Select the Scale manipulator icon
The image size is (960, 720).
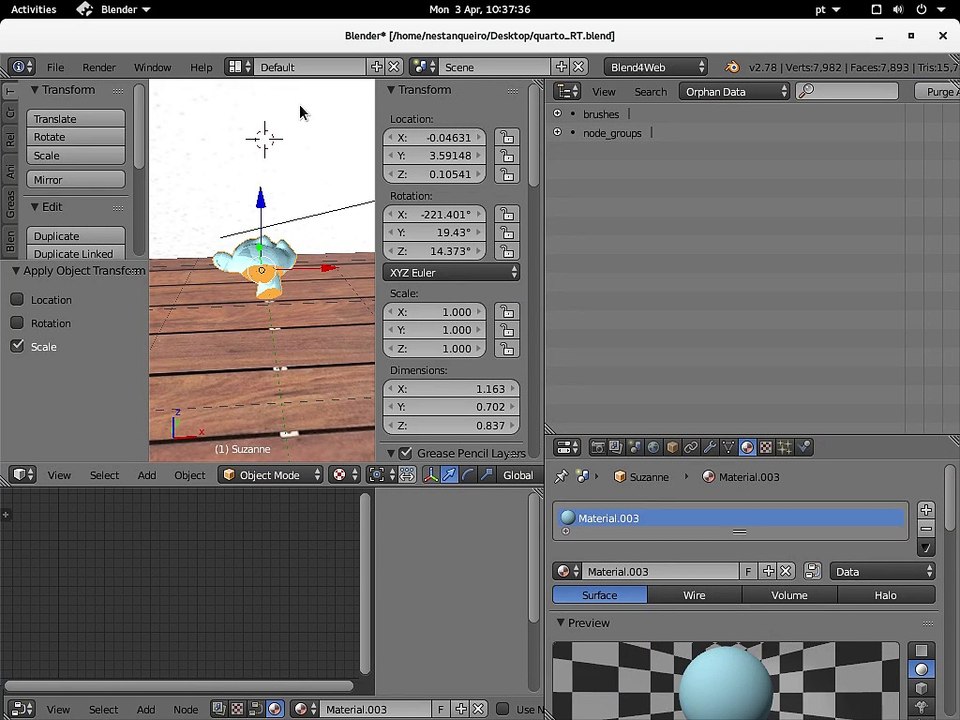pos(487,475)
